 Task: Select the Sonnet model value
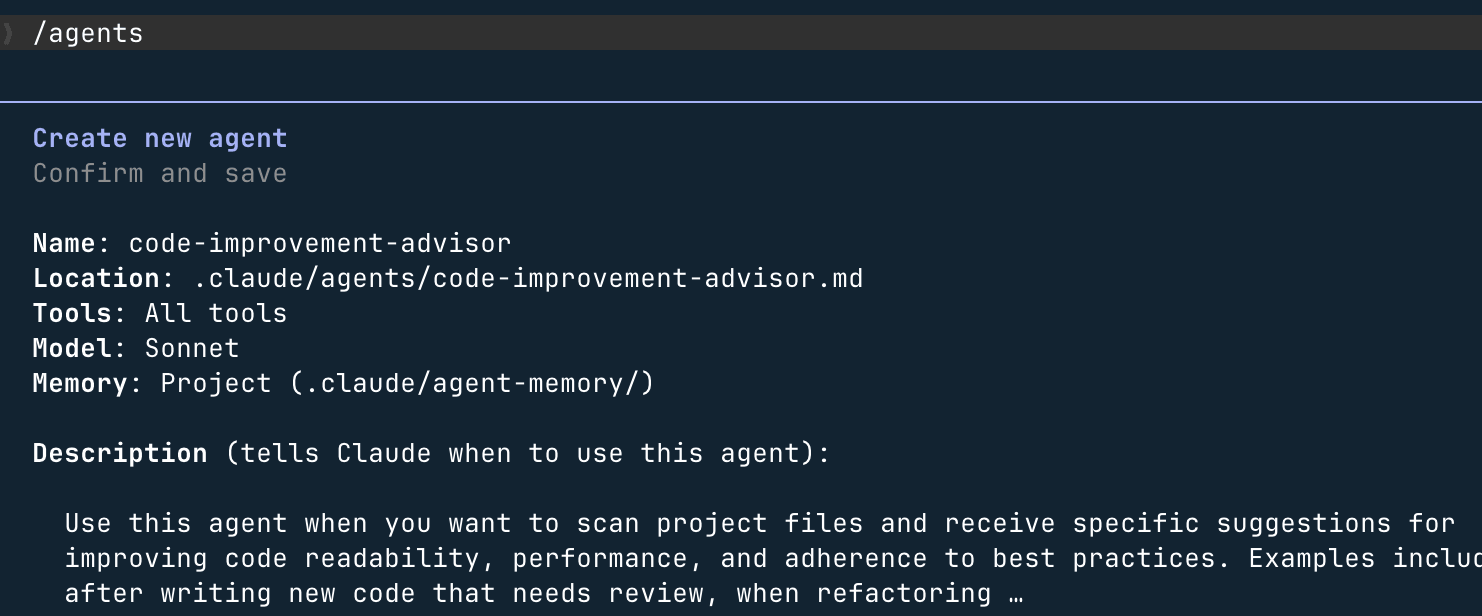[192, 348]
